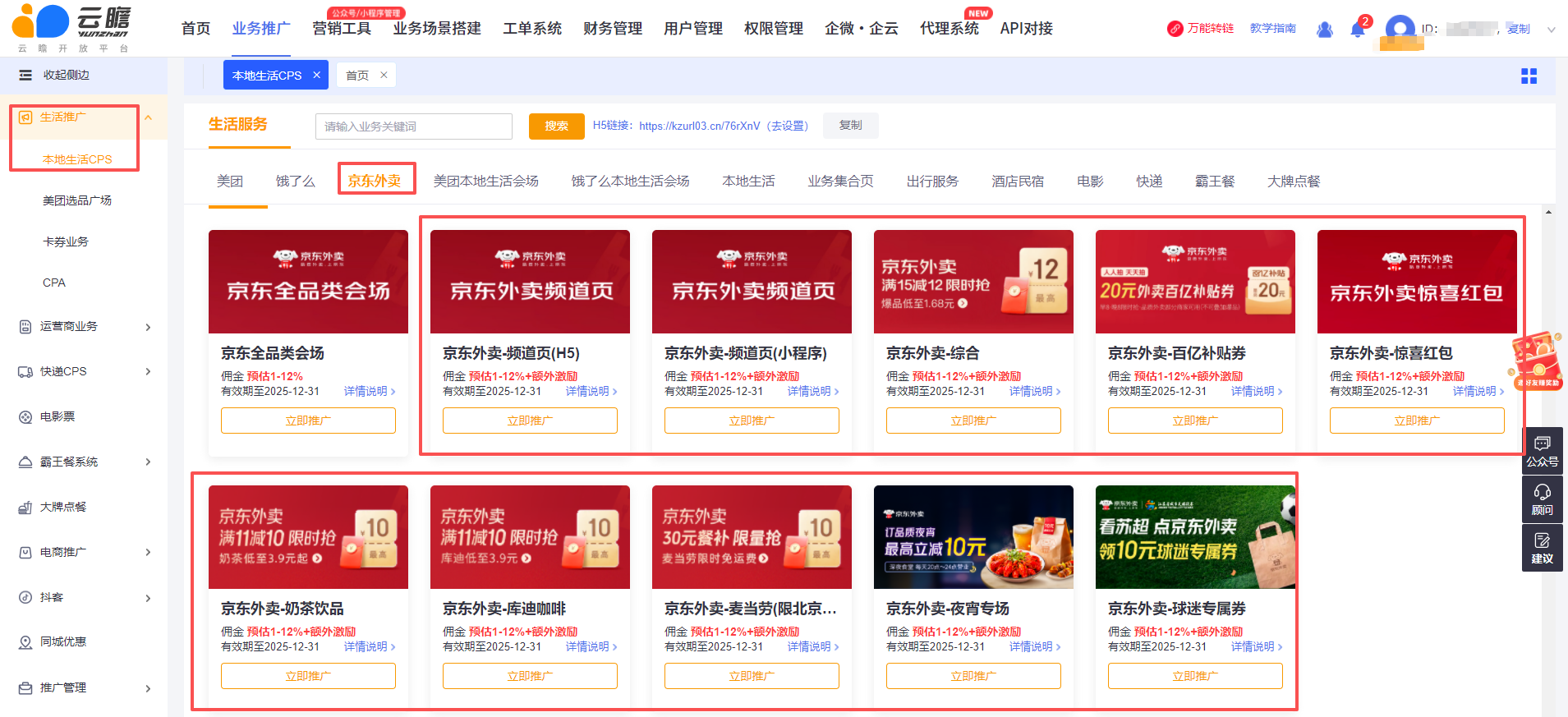Click the floating red envelope promo icon
Screen dimensions: 1568x717
pyautogui.click(x=1537, y=361)
